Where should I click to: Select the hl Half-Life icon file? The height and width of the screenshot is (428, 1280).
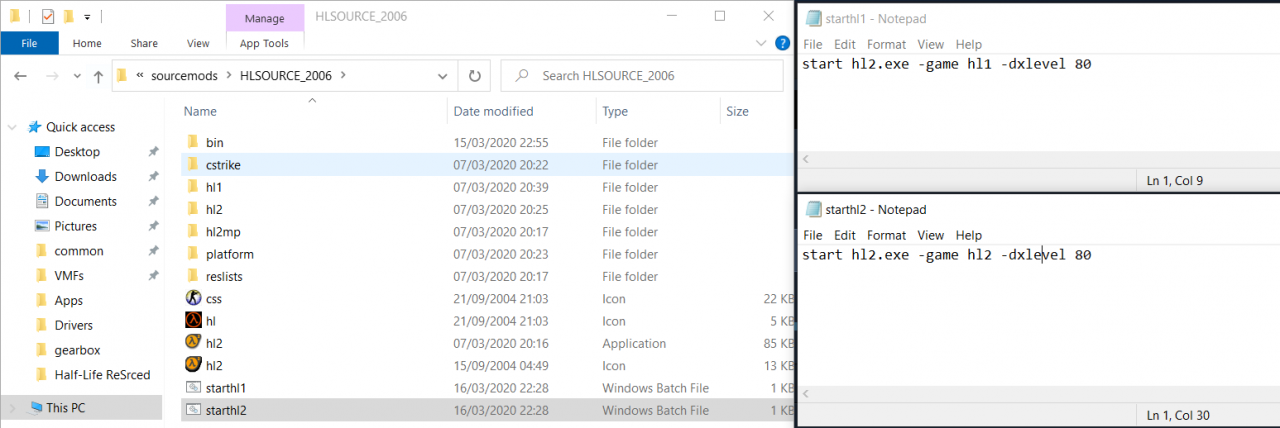[x=194, y=321]
